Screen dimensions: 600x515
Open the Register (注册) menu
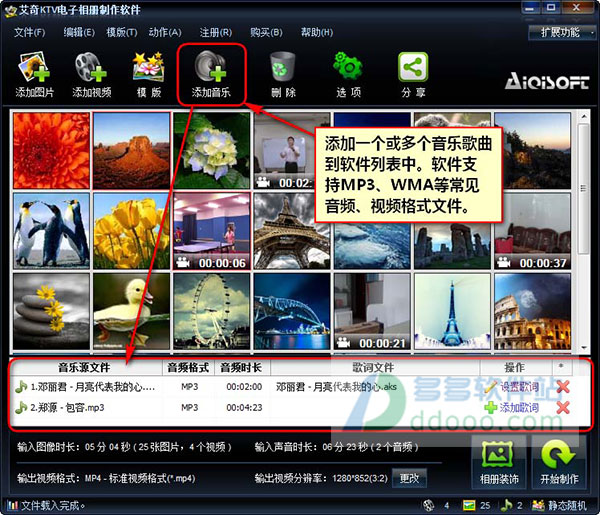click(x=215, y=33)
